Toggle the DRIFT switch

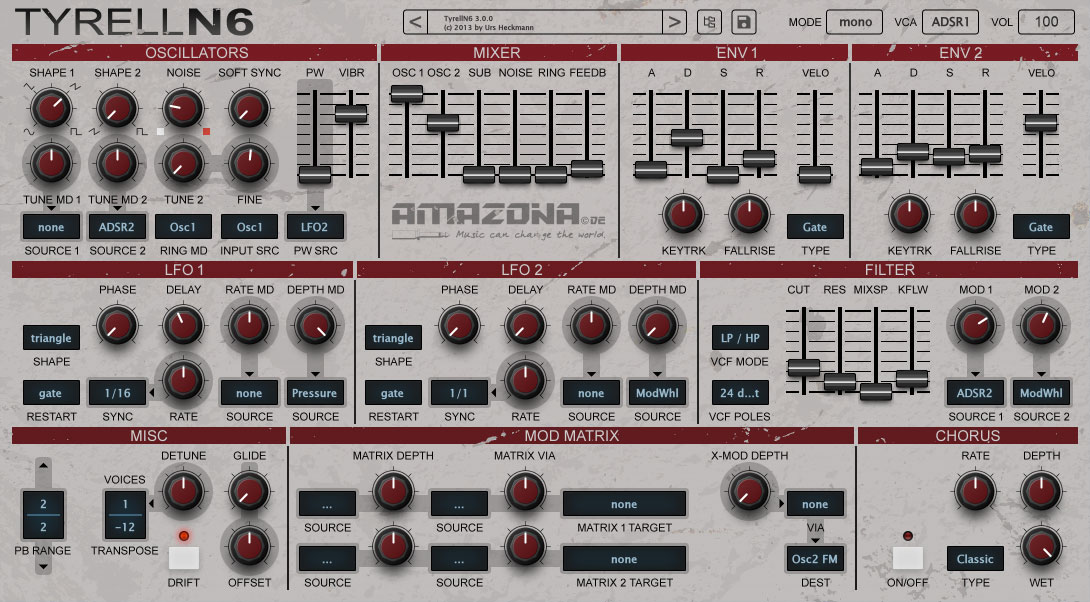coord(184,558)
